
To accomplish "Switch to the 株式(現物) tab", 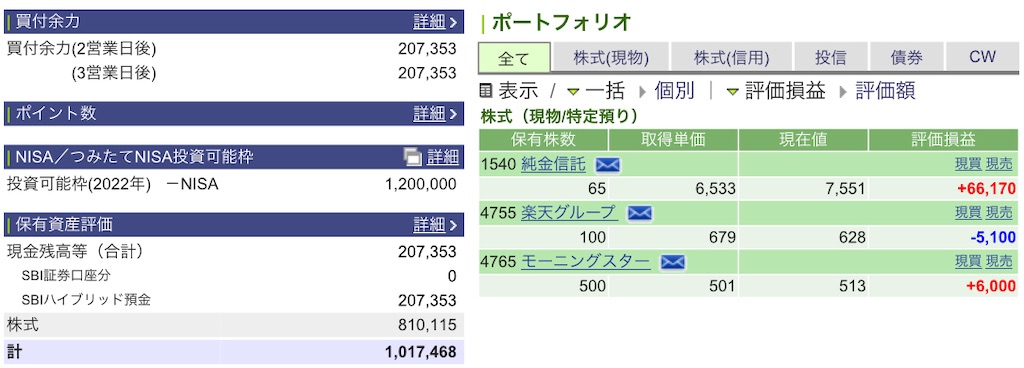I will 611,57.
